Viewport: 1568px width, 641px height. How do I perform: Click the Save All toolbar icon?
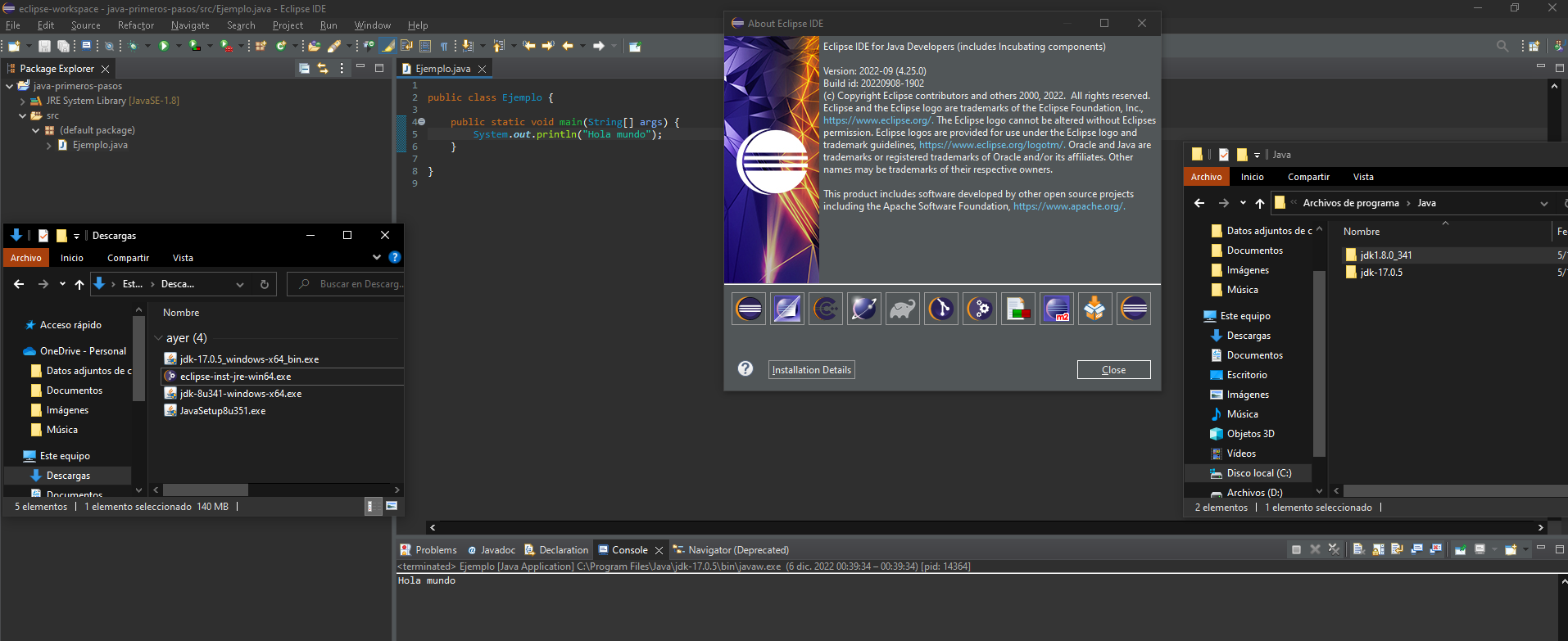63,46
